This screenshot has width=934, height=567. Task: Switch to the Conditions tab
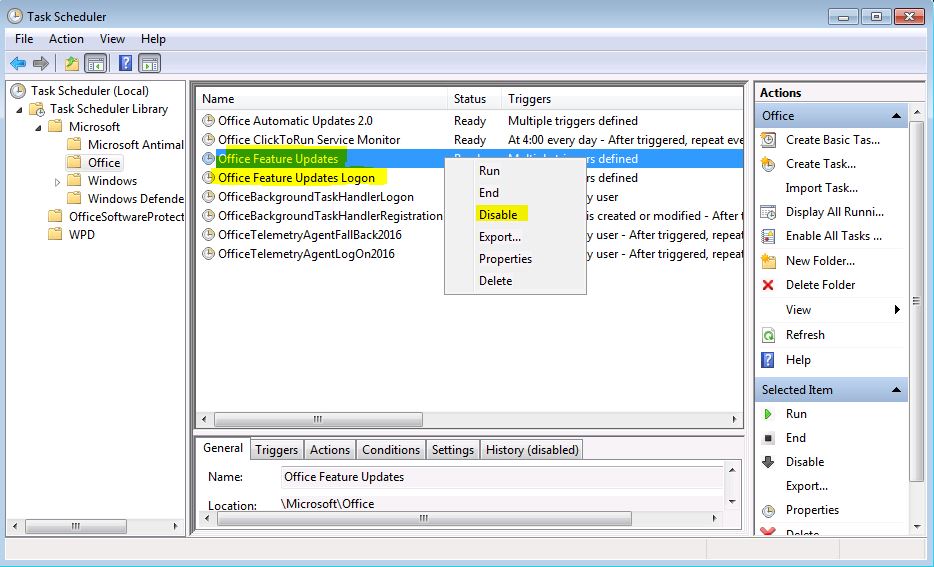pos(391,450)
